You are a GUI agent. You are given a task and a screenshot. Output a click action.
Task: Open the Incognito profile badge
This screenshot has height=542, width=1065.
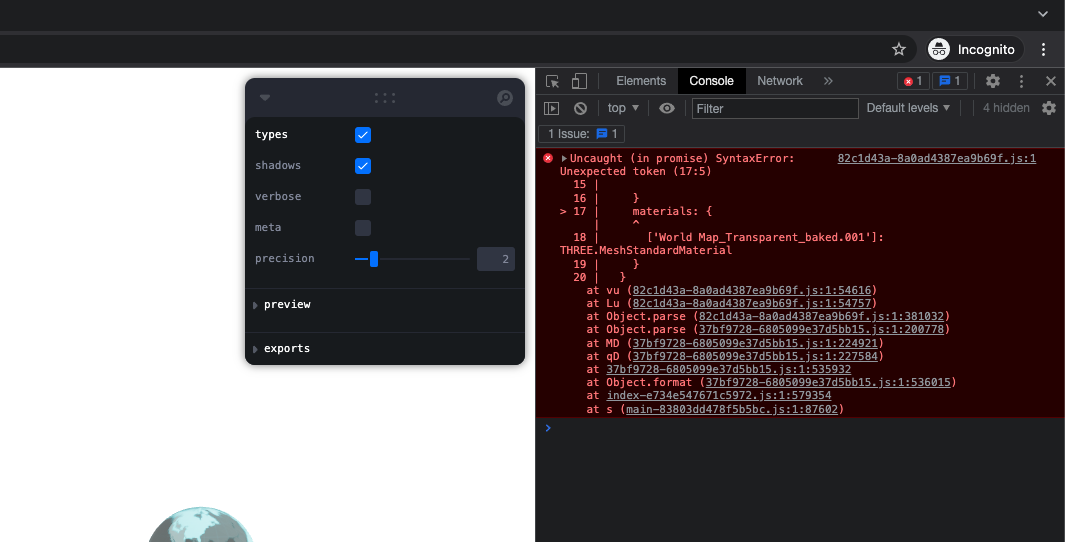pyautogui.click(x=975, y=49)
